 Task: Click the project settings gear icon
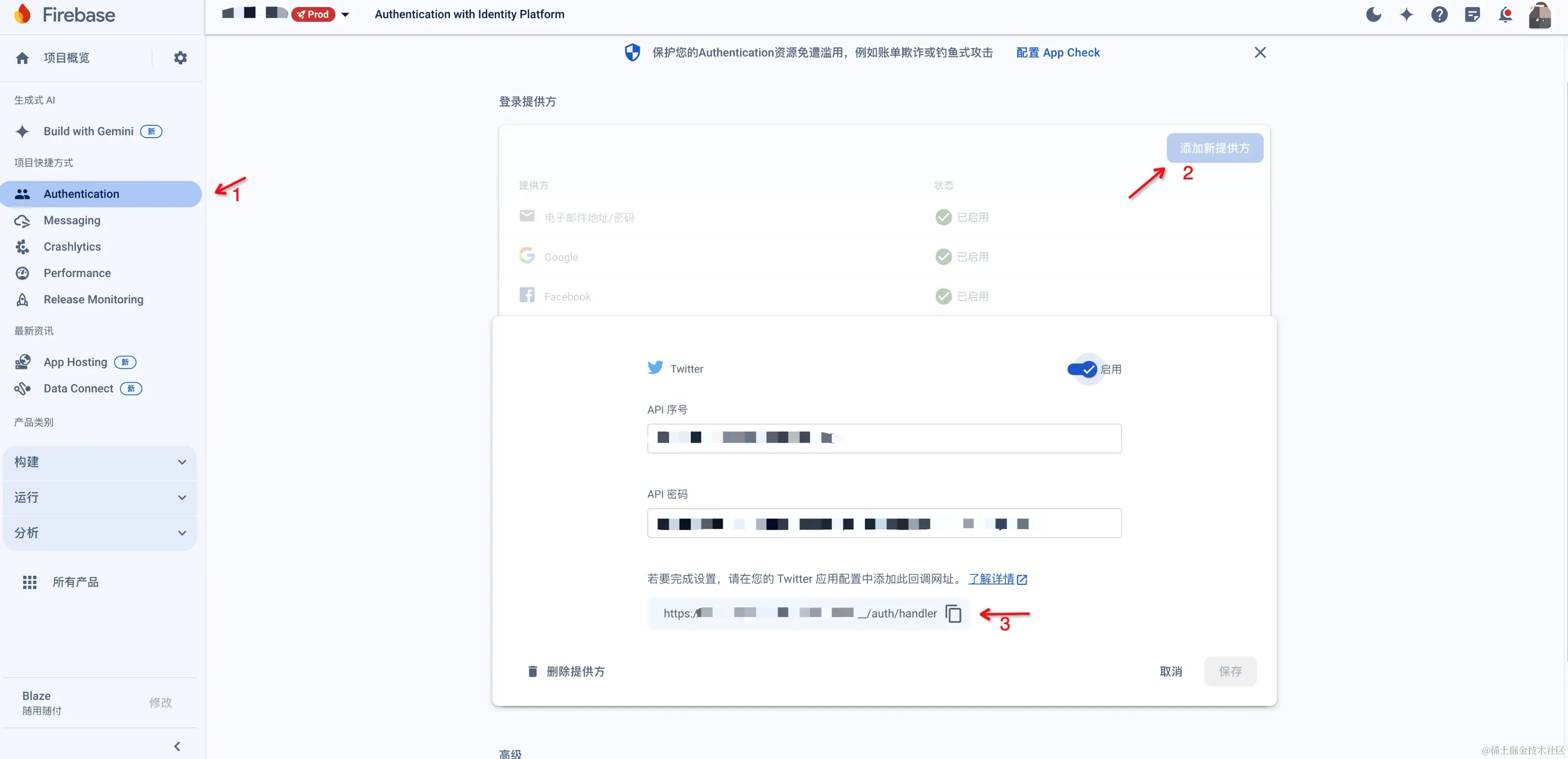coord(180,58)
